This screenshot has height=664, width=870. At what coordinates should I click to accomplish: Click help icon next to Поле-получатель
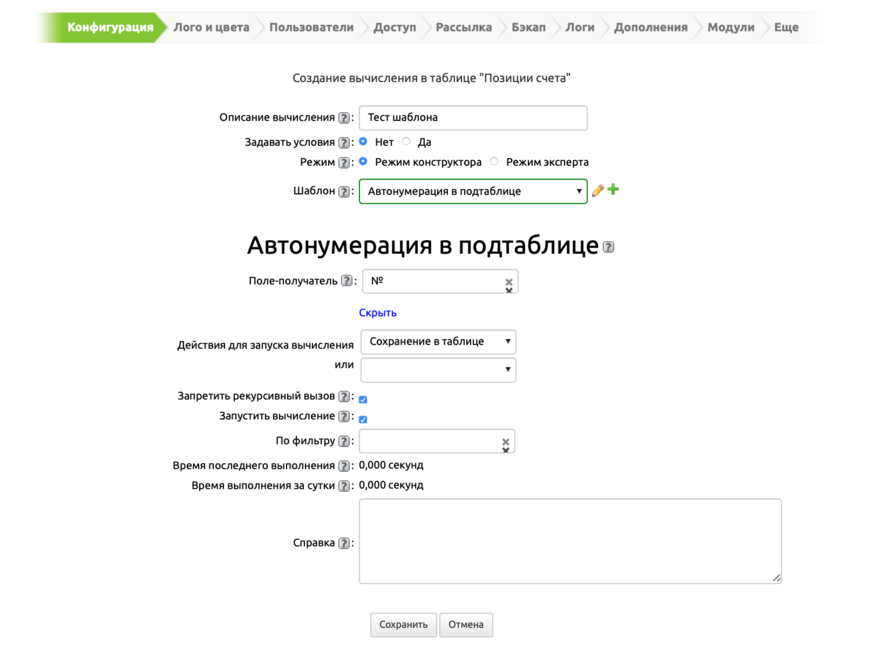pyautogui.click(x=346, y=282)
